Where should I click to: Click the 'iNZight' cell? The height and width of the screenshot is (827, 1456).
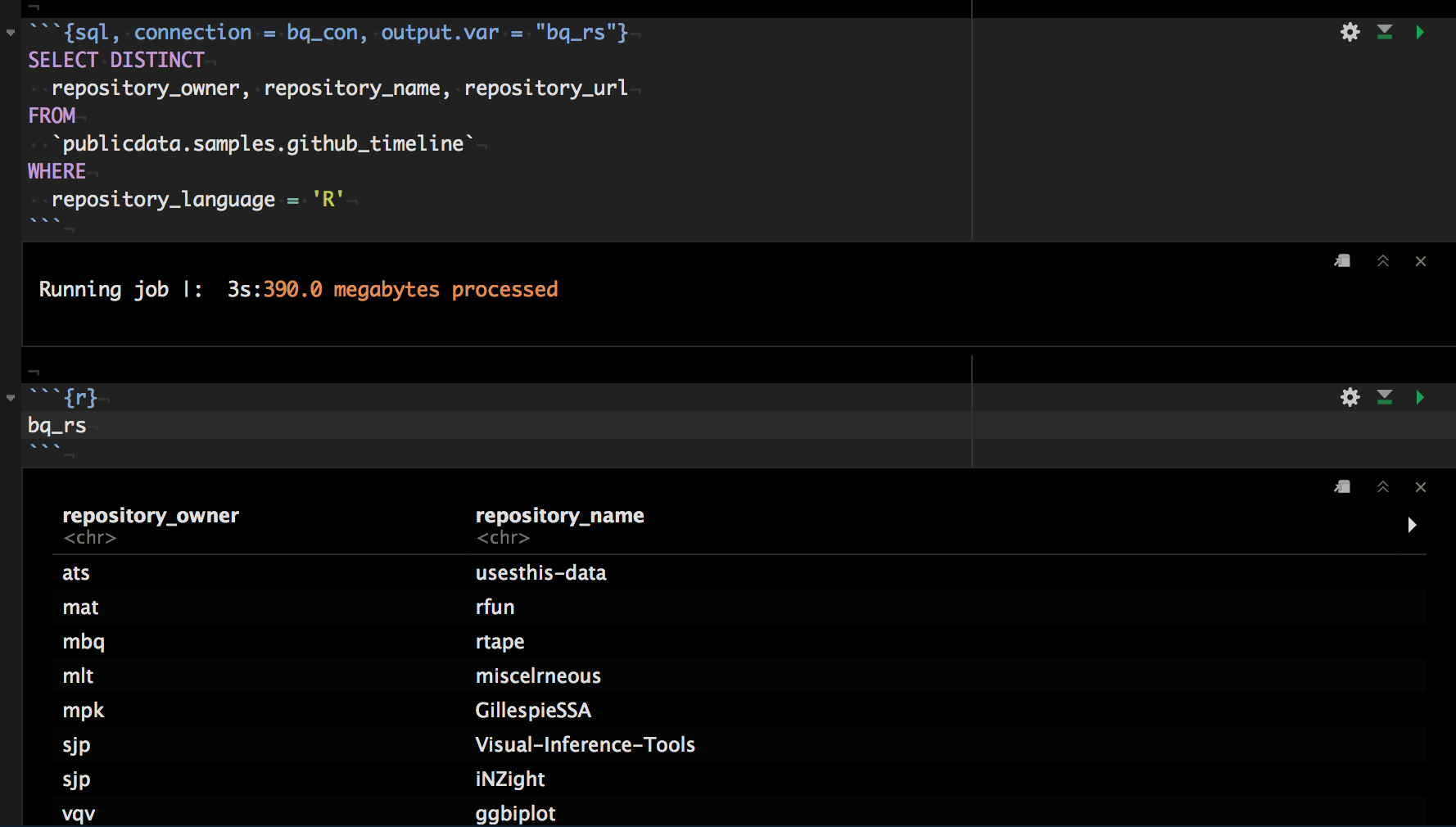pos(509,779)
